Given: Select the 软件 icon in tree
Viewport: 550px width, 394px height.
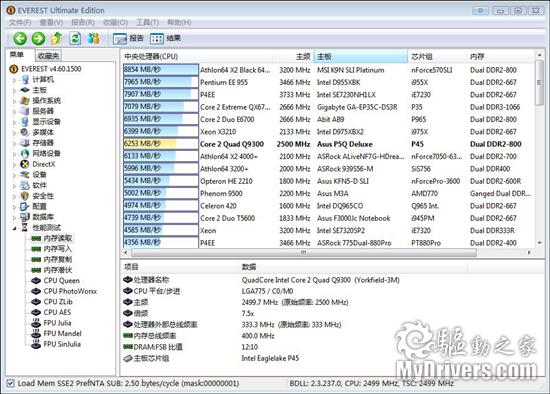Looking at the screenshot, I should coord(25,185).
